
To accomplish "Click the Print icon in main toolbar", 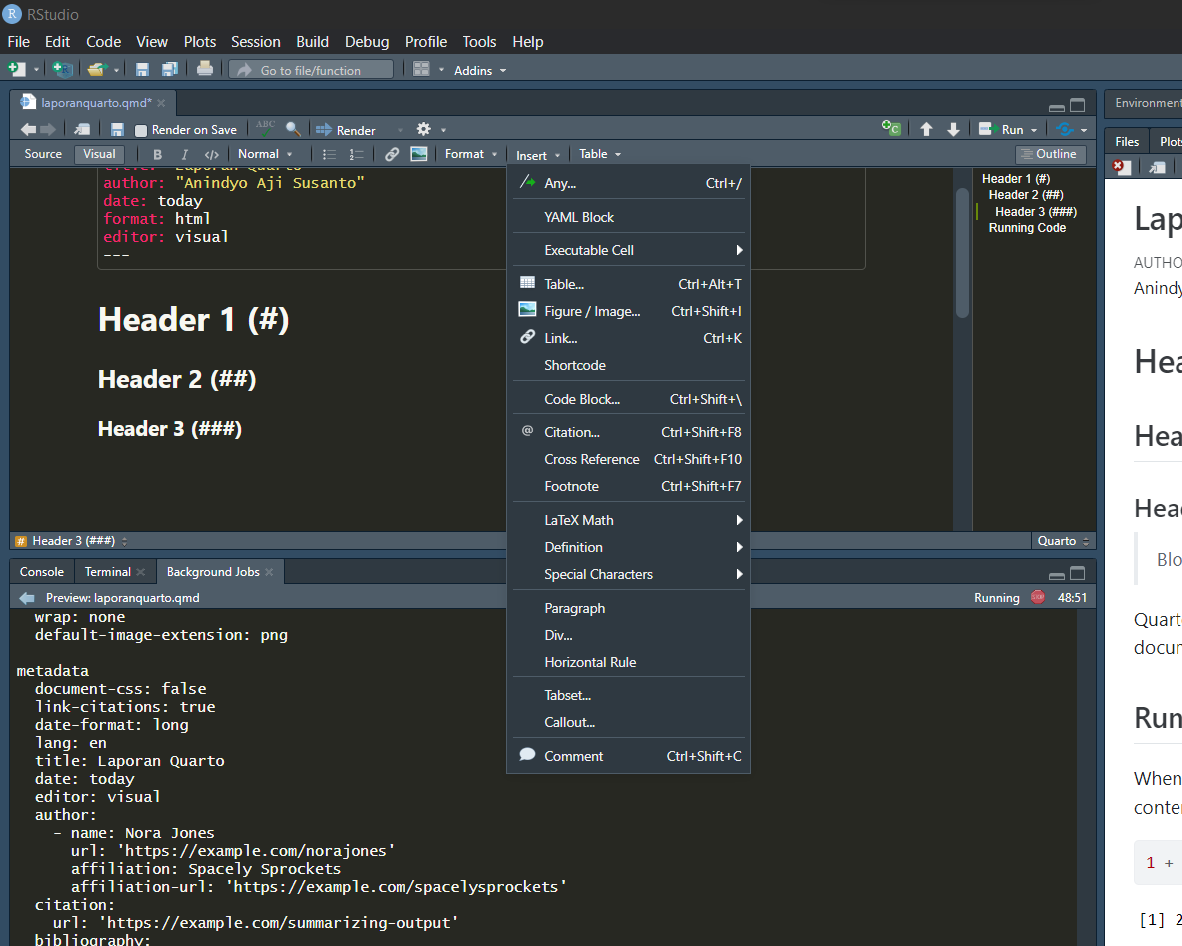I will click(204, 69).
